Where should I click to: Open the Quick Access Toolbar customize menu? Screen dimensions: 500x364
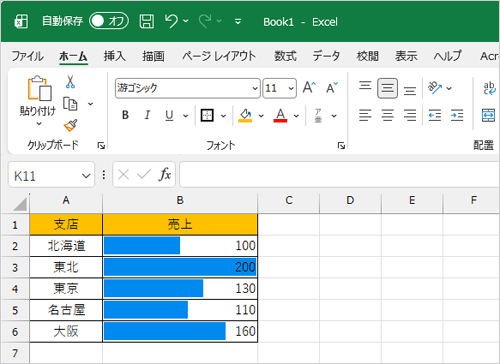click(238, 22)
